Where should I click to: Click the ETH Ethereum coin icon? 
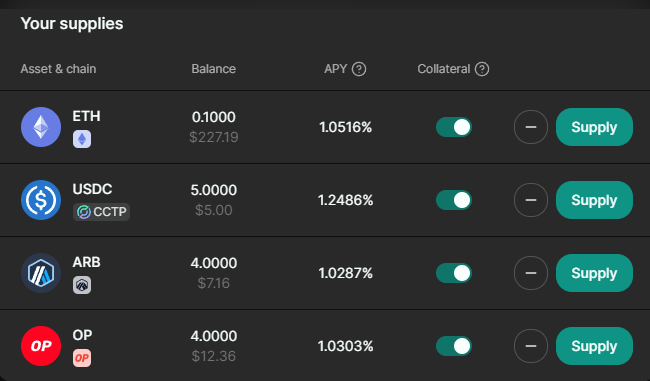[41, 127]
